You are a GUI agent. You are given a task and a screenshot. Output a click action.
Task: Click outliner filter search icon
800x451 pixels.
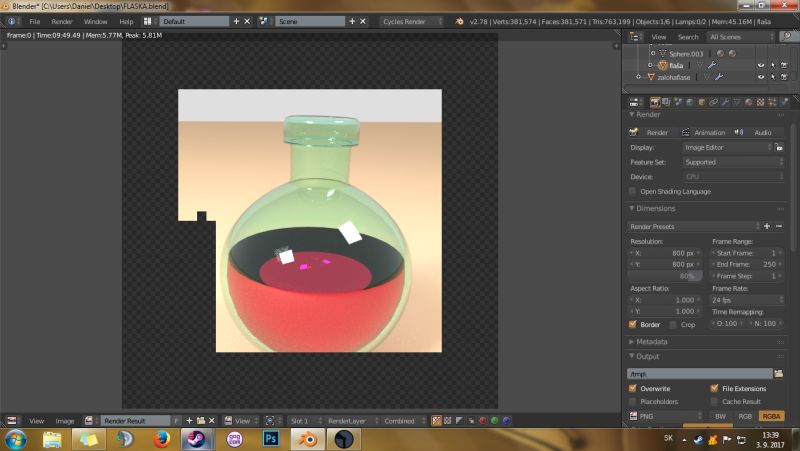tap(787, 37)
